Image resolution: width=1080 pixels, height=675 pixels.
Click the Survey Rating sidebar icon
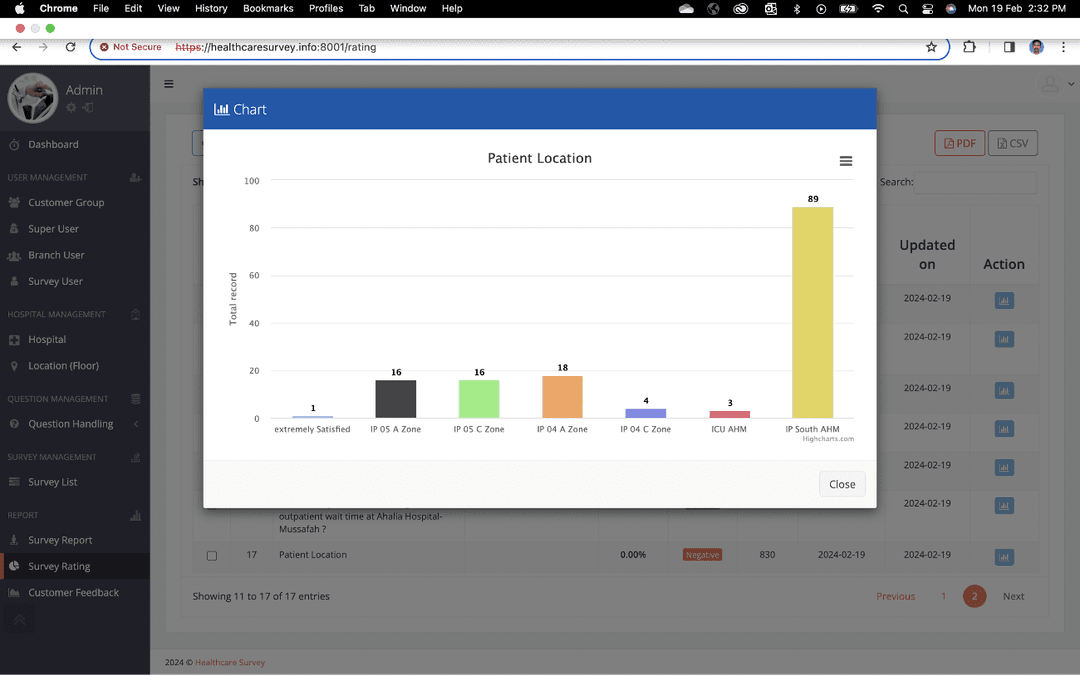[x=14, y=566]
